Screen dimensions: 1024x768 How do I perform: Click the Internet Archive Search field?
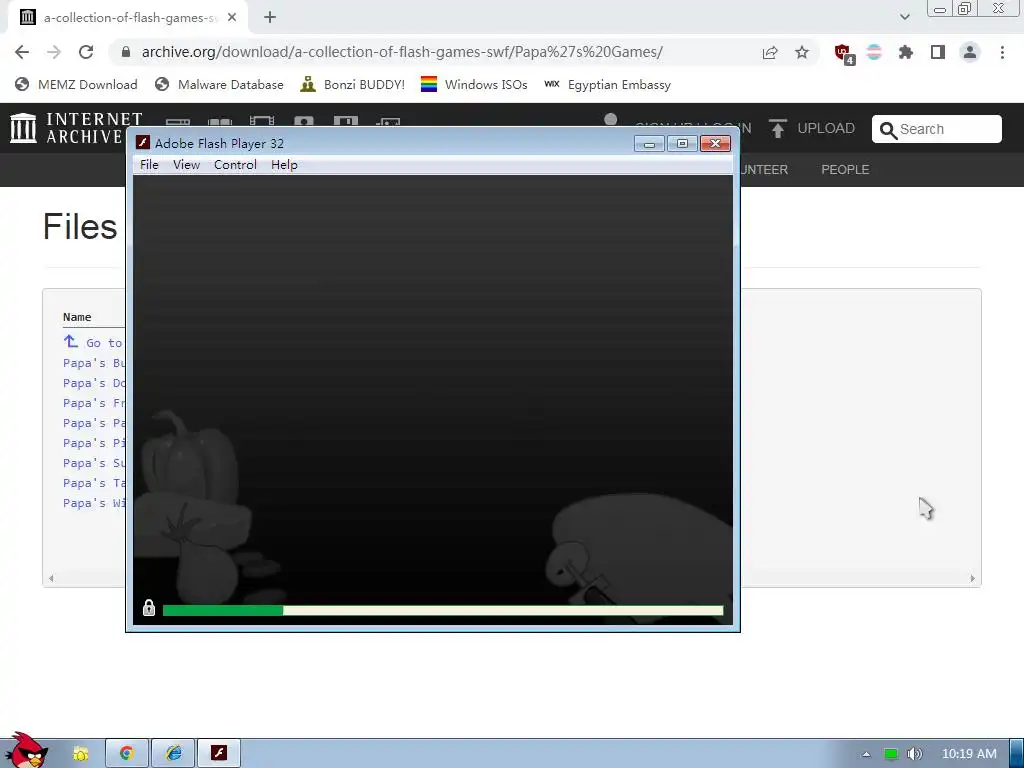coord(936,129)
